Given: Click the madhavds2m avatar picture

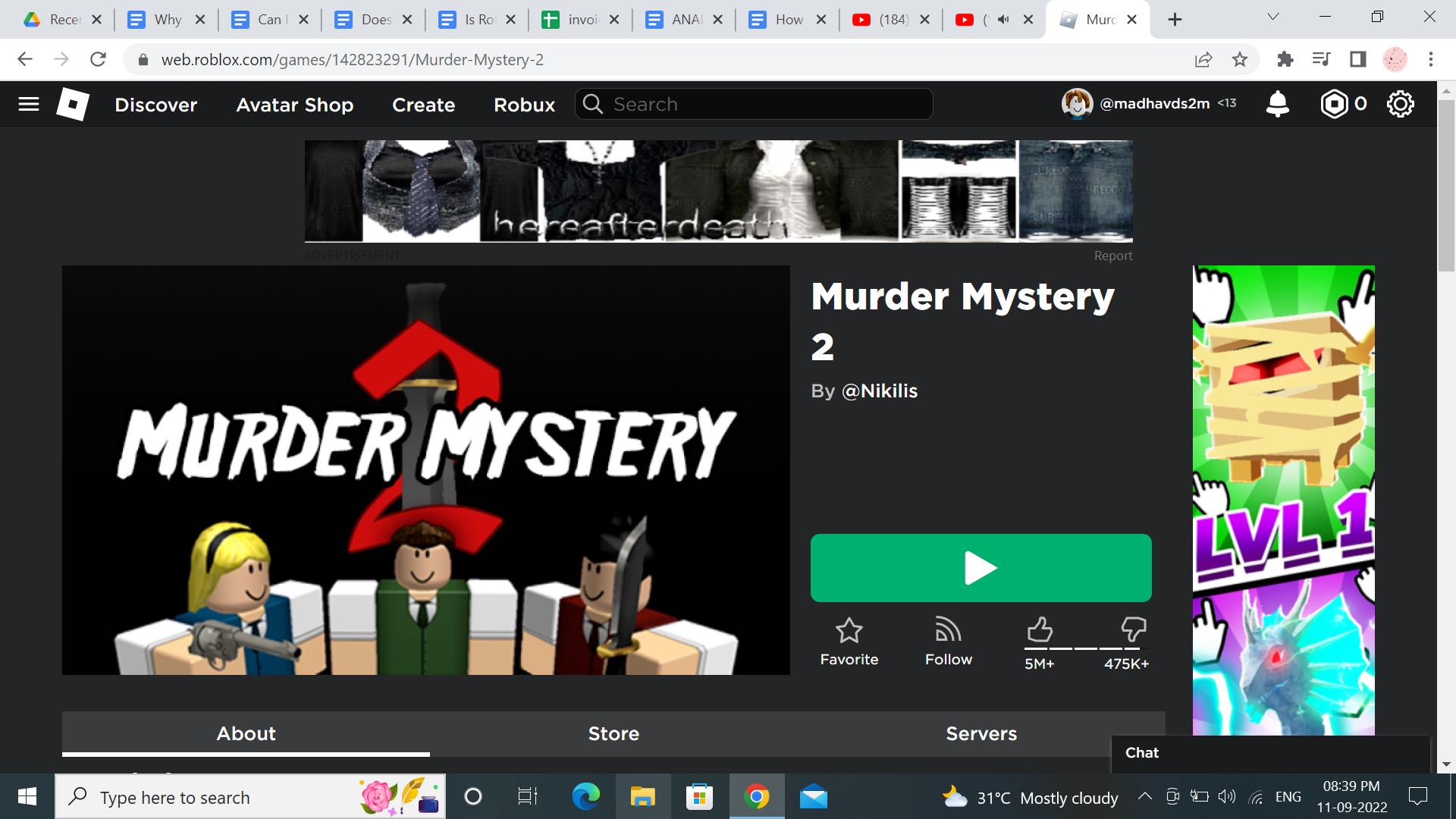Looking at the screenshot, I should click(x=1077, y=104).
